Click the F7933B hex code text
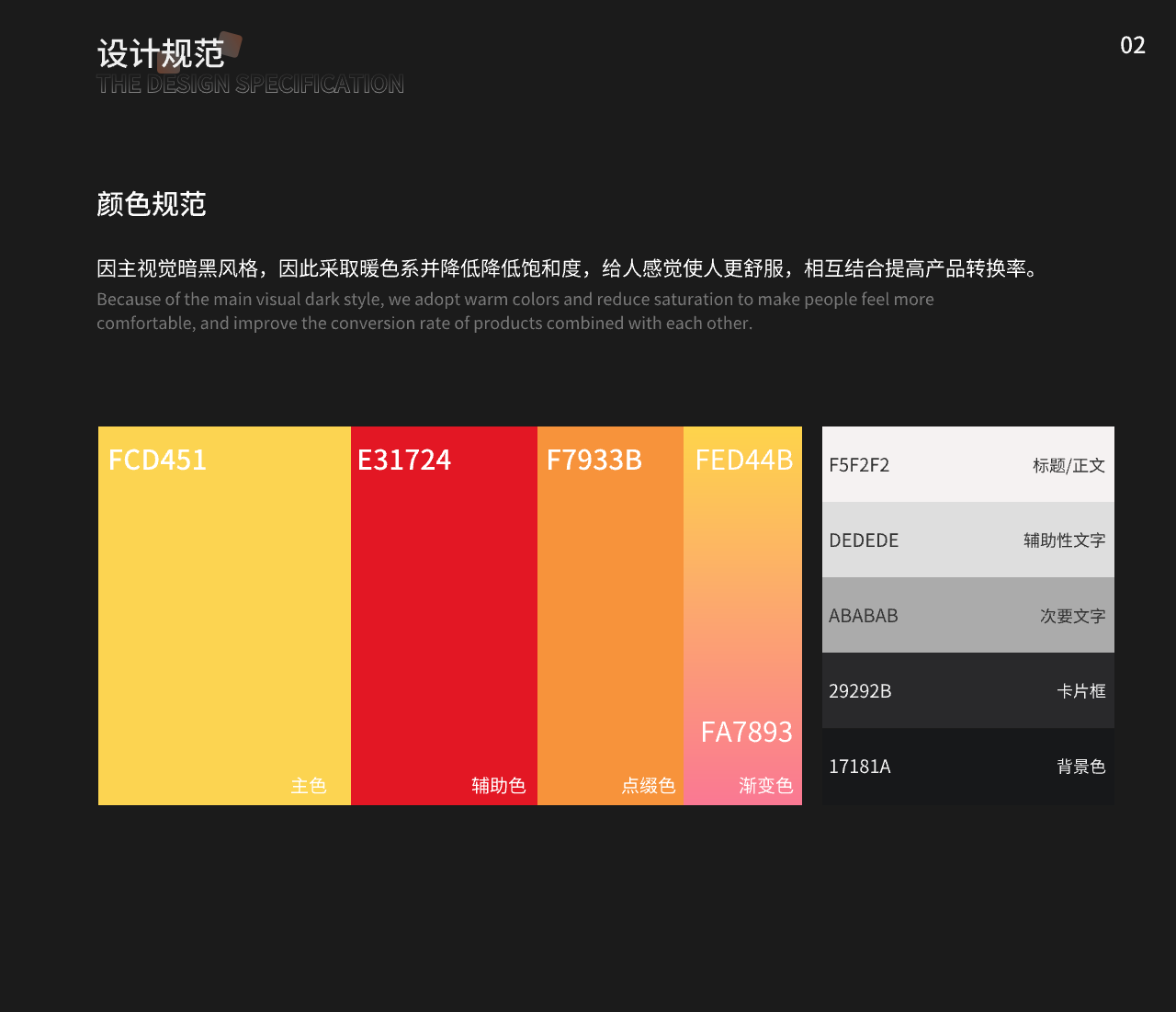 (594, 460)
